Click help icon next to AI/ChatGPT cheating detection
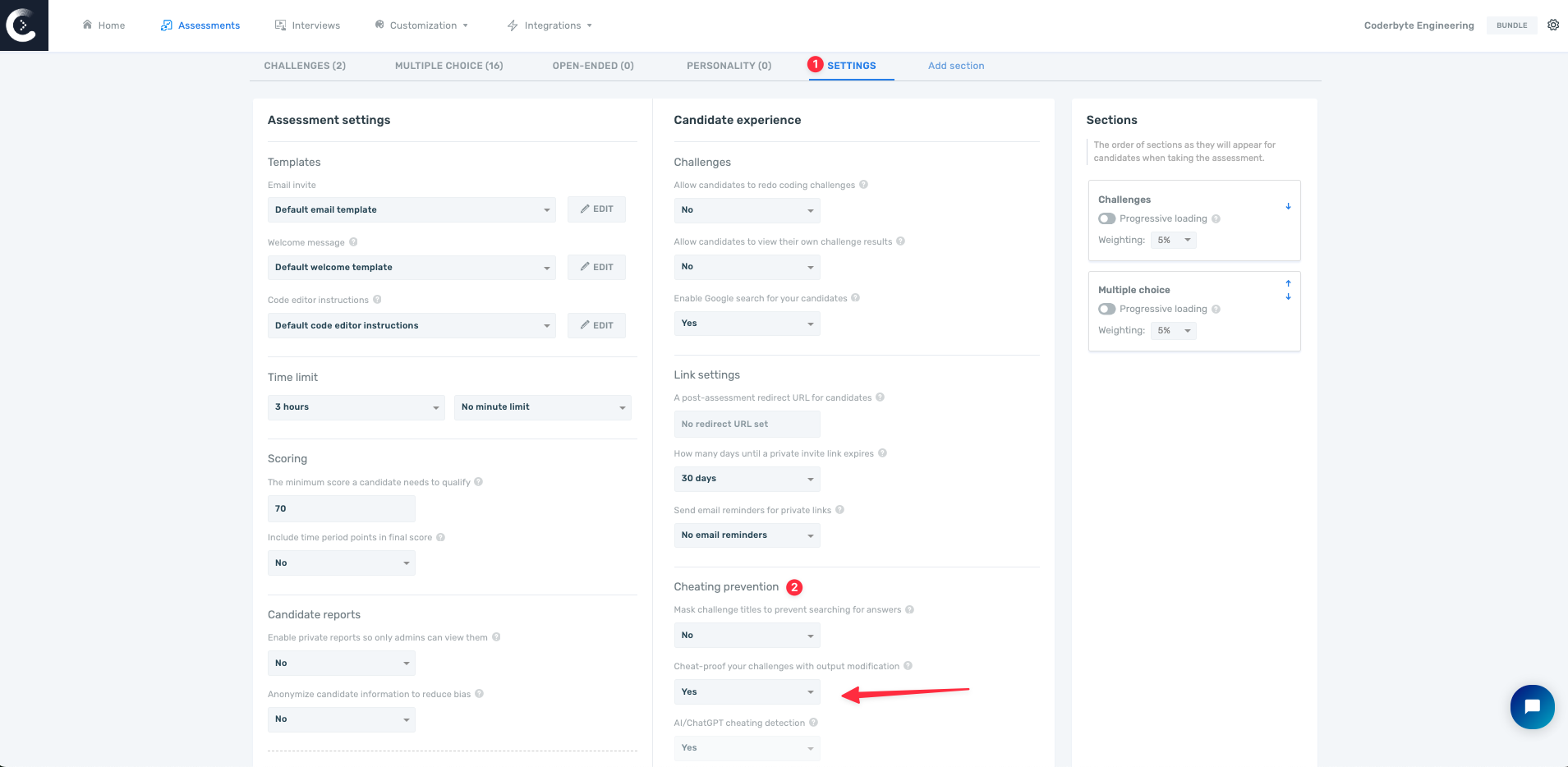 point(813,722)
